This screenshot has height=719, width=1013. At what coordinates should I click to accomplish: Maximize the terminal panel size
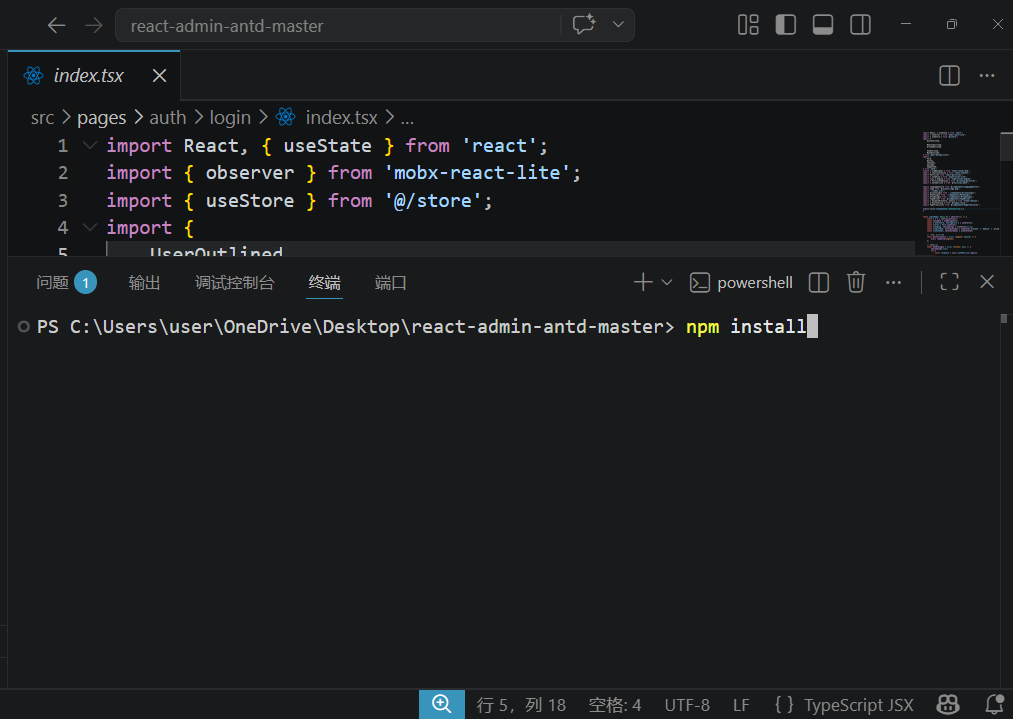[x=949, y=282]
